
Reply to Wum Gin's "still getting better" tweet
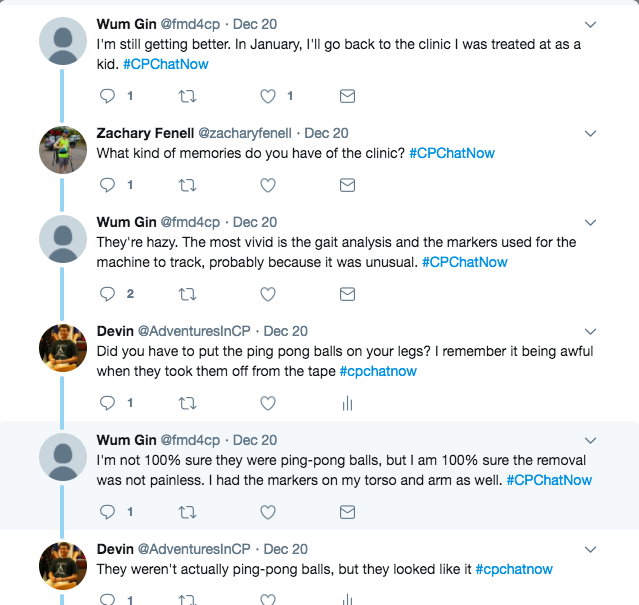coord(109,96)
